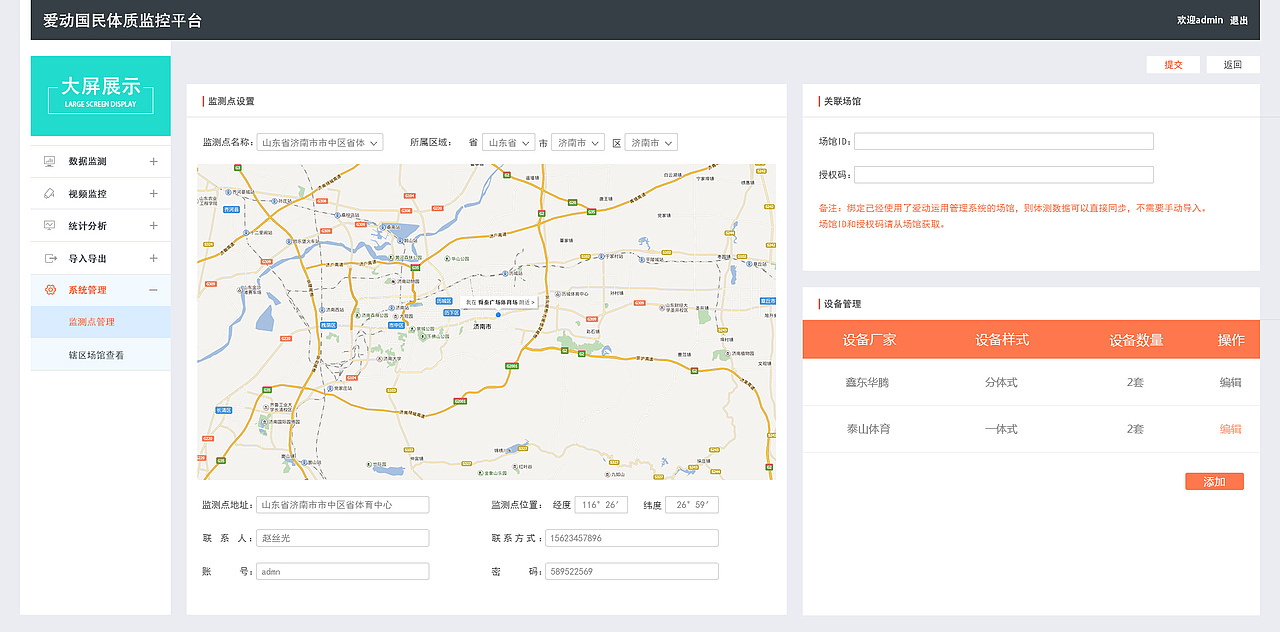Open the 监测点名称 dropdown

pos(320,143)
